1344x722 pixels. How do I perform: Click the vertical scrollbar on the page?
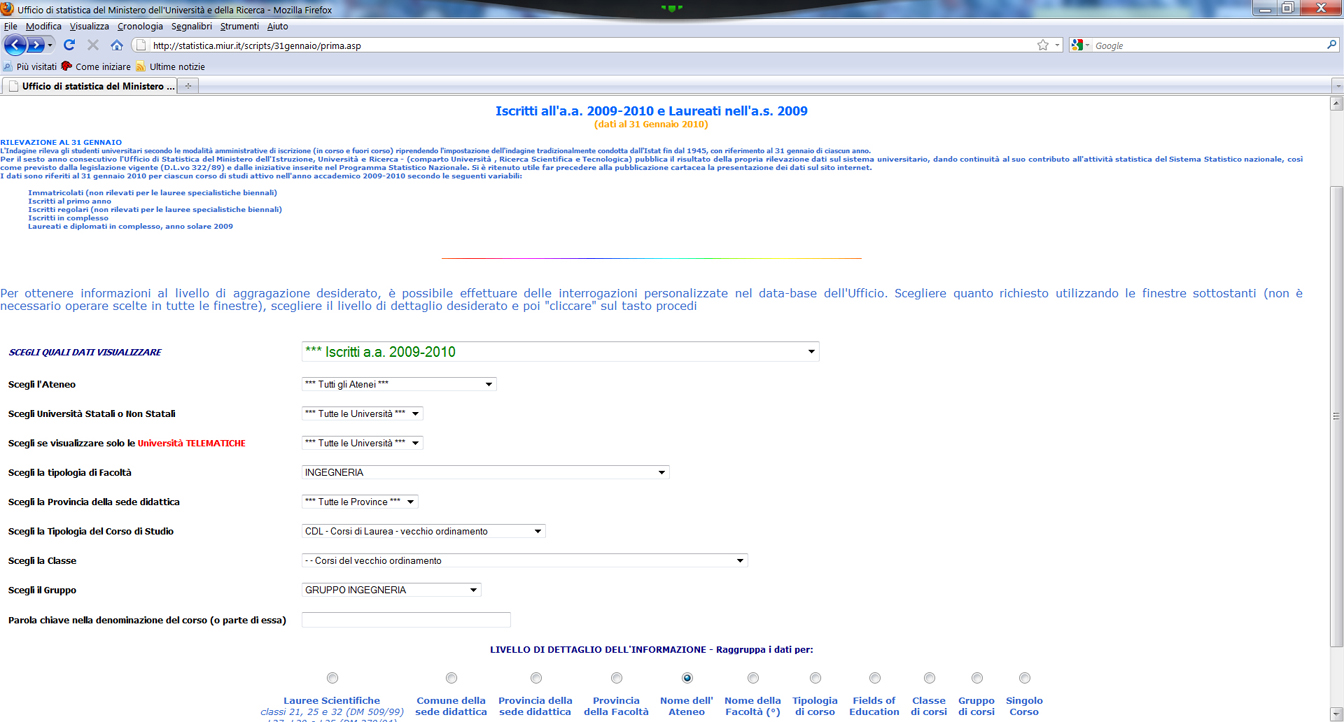pos(1337,415)
